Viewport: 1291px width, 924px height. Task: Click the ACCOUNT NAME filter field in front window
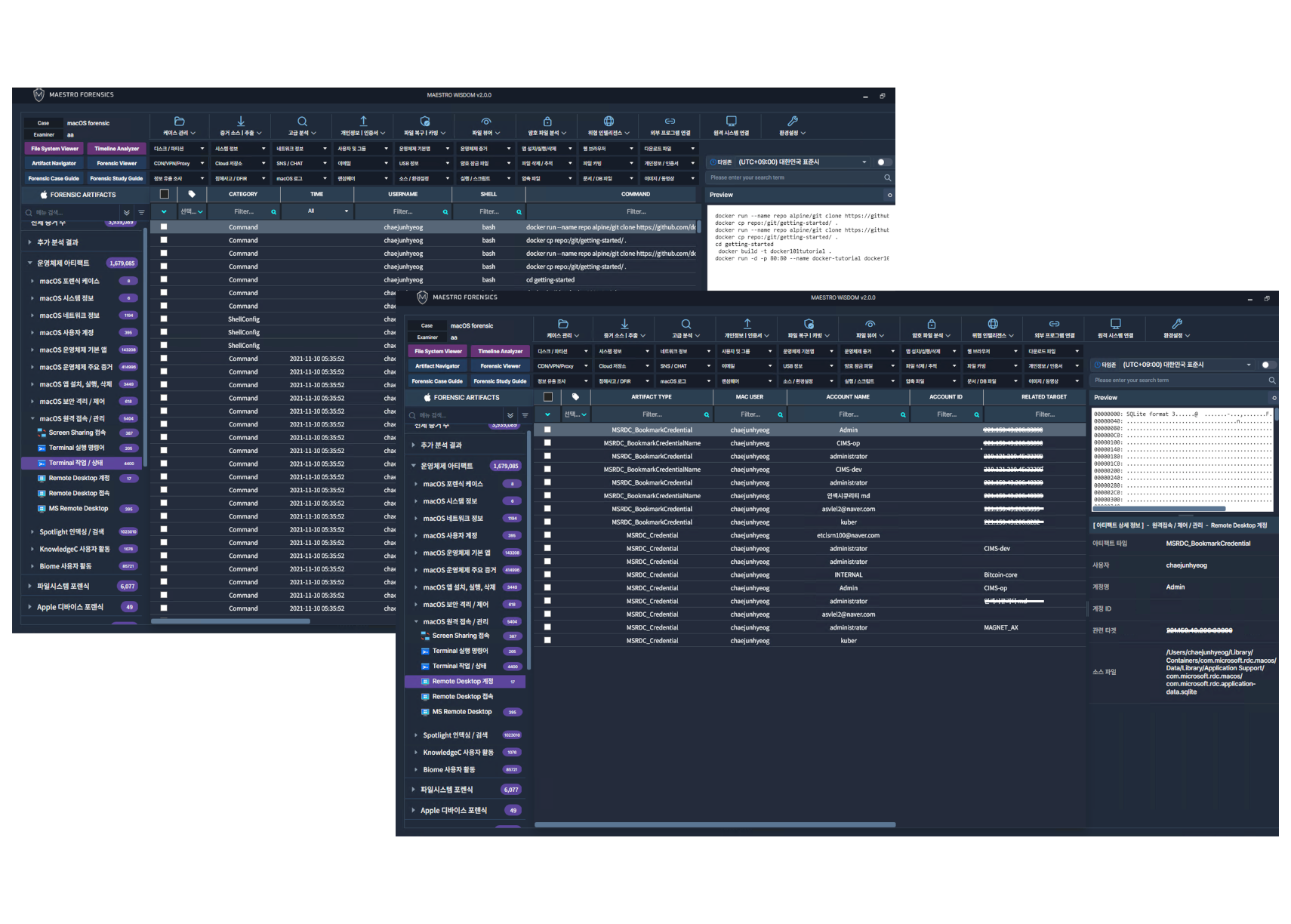point(848,414)
